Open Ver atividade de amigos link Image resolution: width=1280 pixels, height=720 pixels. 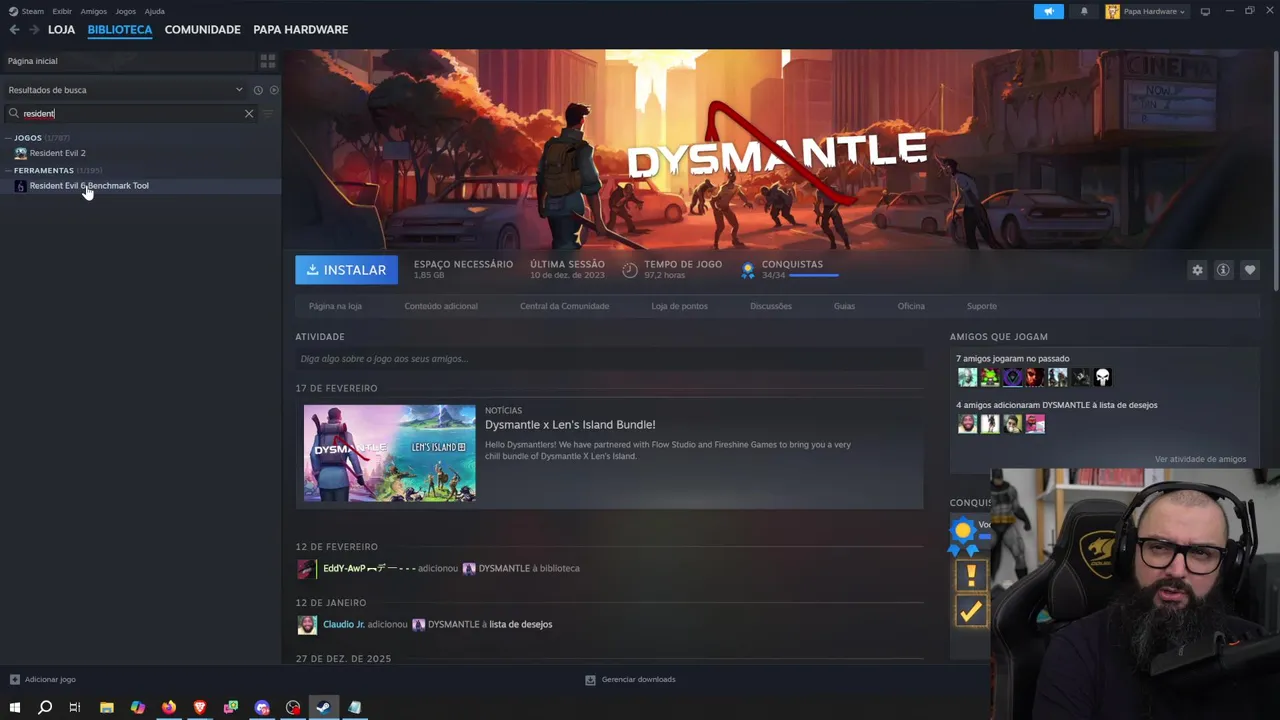pyautogui.click(x=1200, y=459)
